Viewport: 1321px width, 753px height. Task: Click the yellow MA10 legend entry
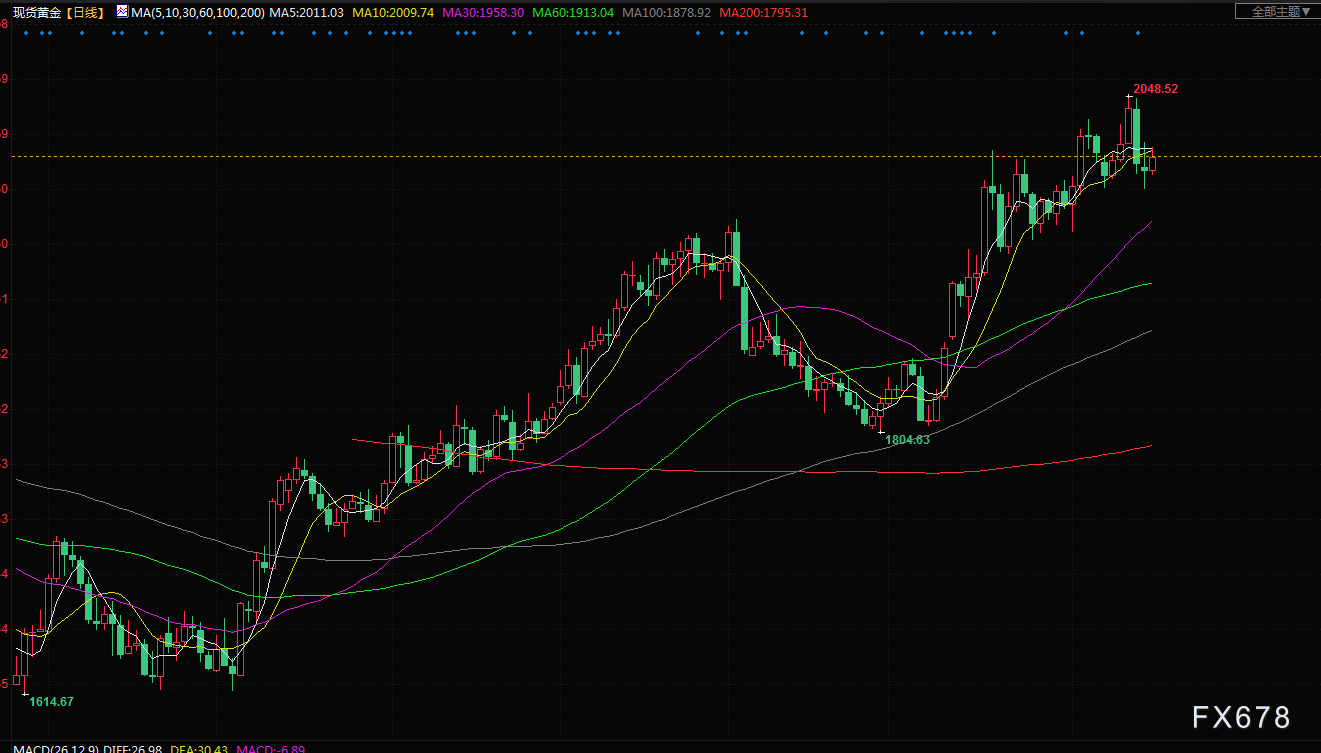pyautogui.click(x=393, y=13)
